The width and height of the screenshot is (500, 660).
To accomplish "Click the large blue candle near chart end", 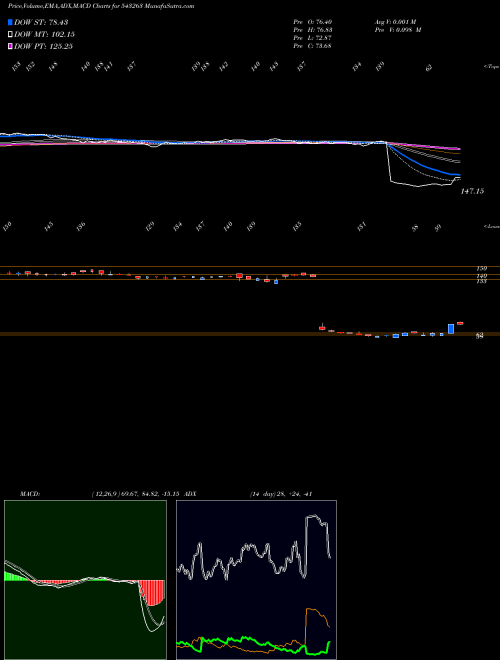I will pyautogui.click(x=451, y=329).
